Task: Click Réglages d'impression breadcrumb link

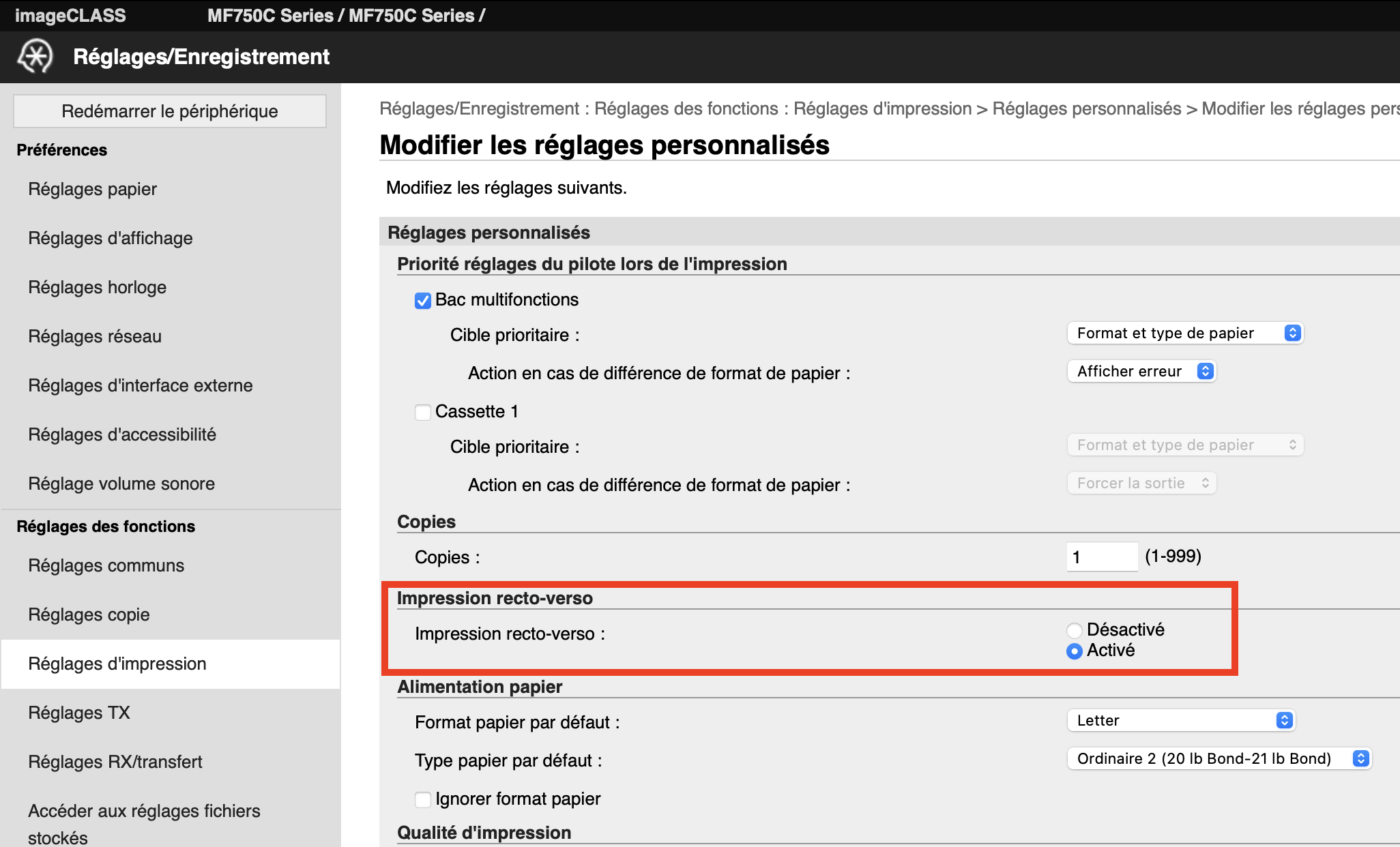Action: point(882,108)
